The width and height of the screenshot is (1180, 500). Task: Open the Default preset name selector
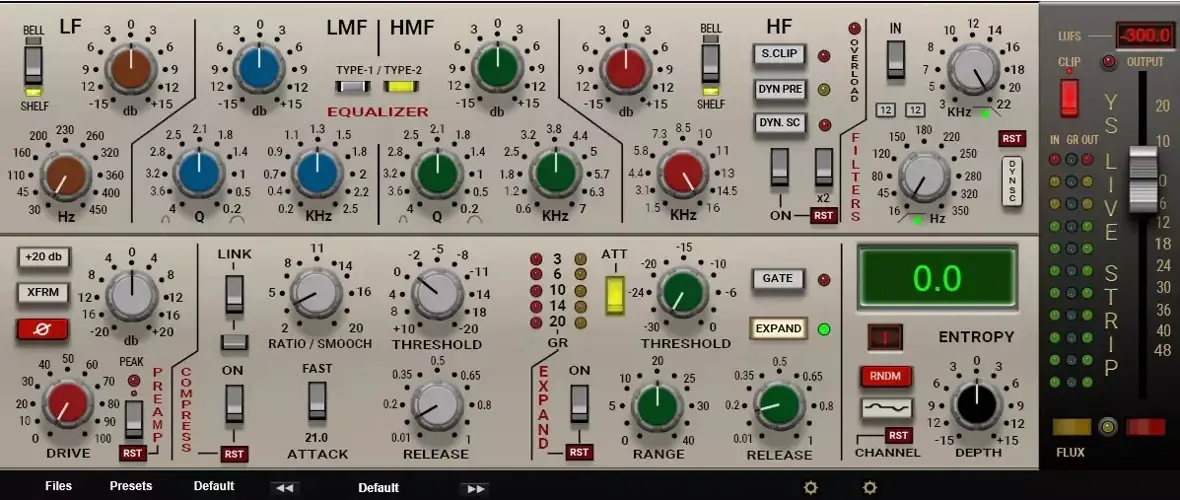click(378, 488)
